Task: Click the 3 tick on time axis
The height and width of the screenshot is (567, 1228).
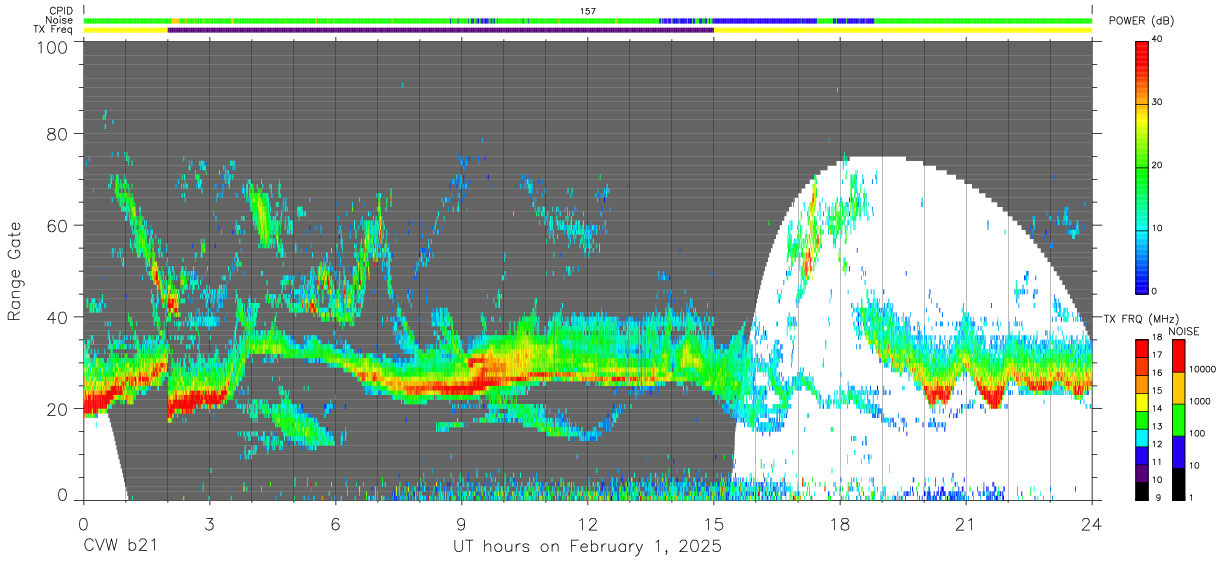Action: pos(209,523)
